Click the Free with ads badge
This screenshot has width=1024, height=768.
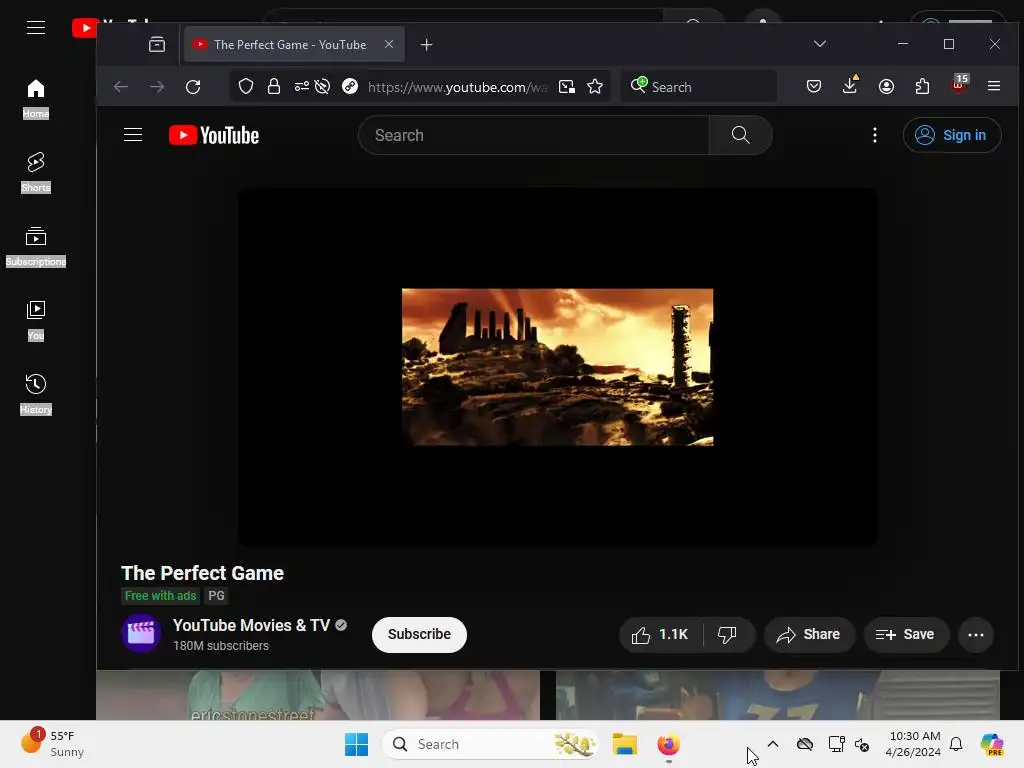click(x=161, y=596)
